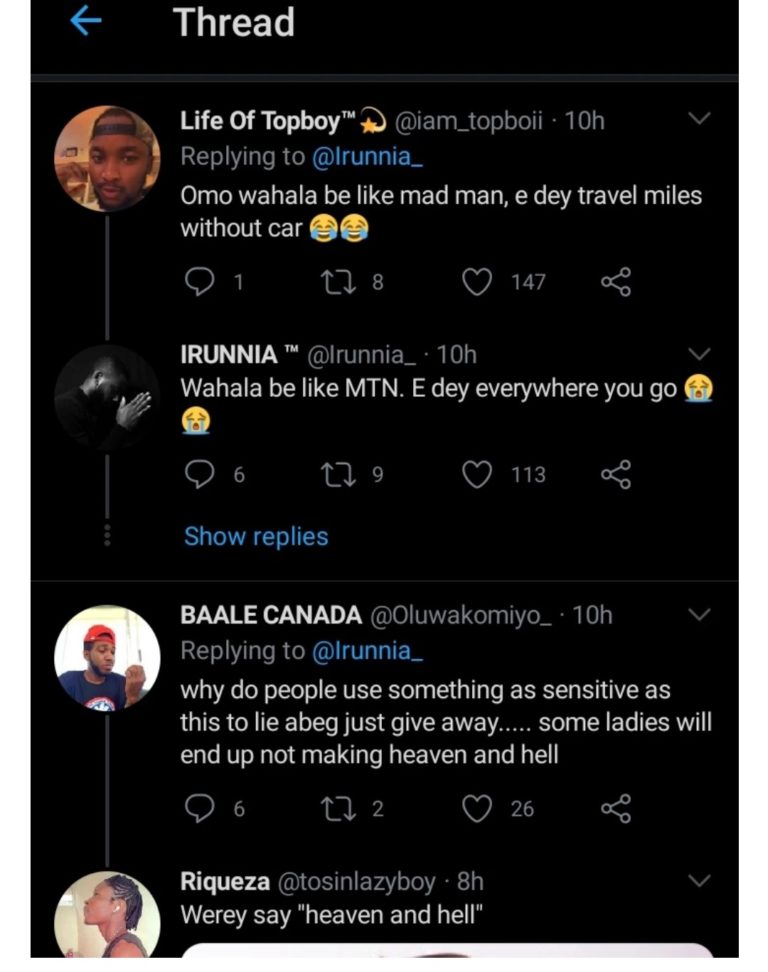768x972 pixels.
Task: Expand hidden replies via Show replies
Action: pos(256,537)
